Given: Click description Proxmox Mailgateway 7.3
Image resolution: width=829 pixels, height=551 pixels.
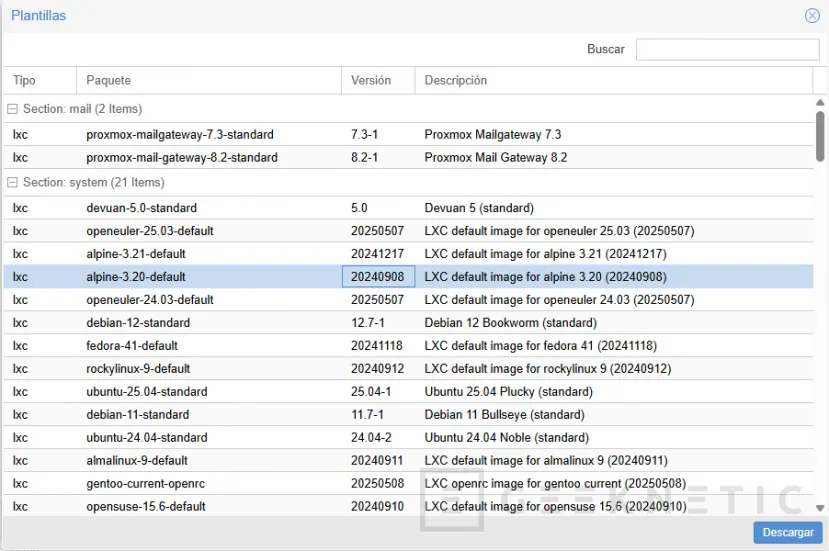Looking at the screenshot, I should point(493,134).
